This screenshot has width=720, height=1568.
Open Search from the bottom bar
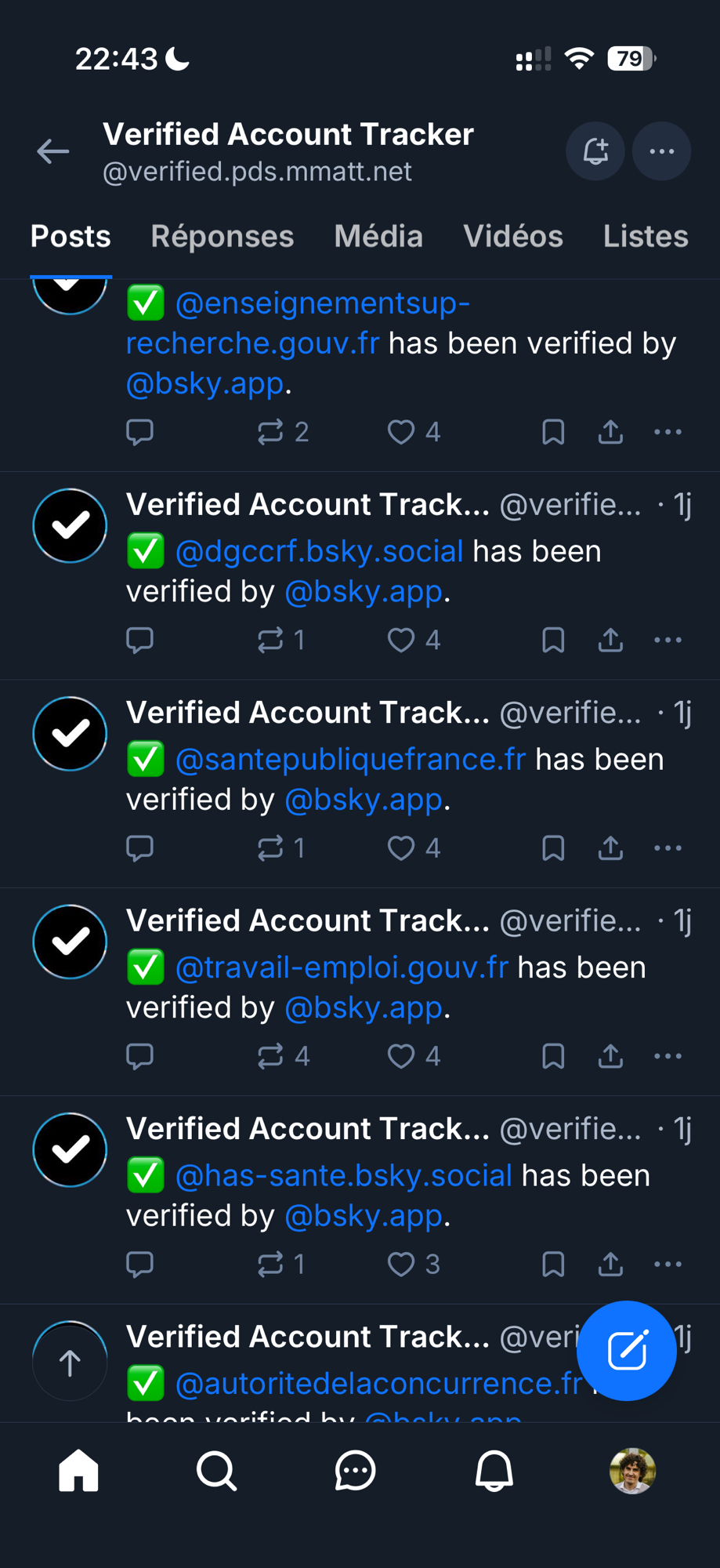point(216,1471)
